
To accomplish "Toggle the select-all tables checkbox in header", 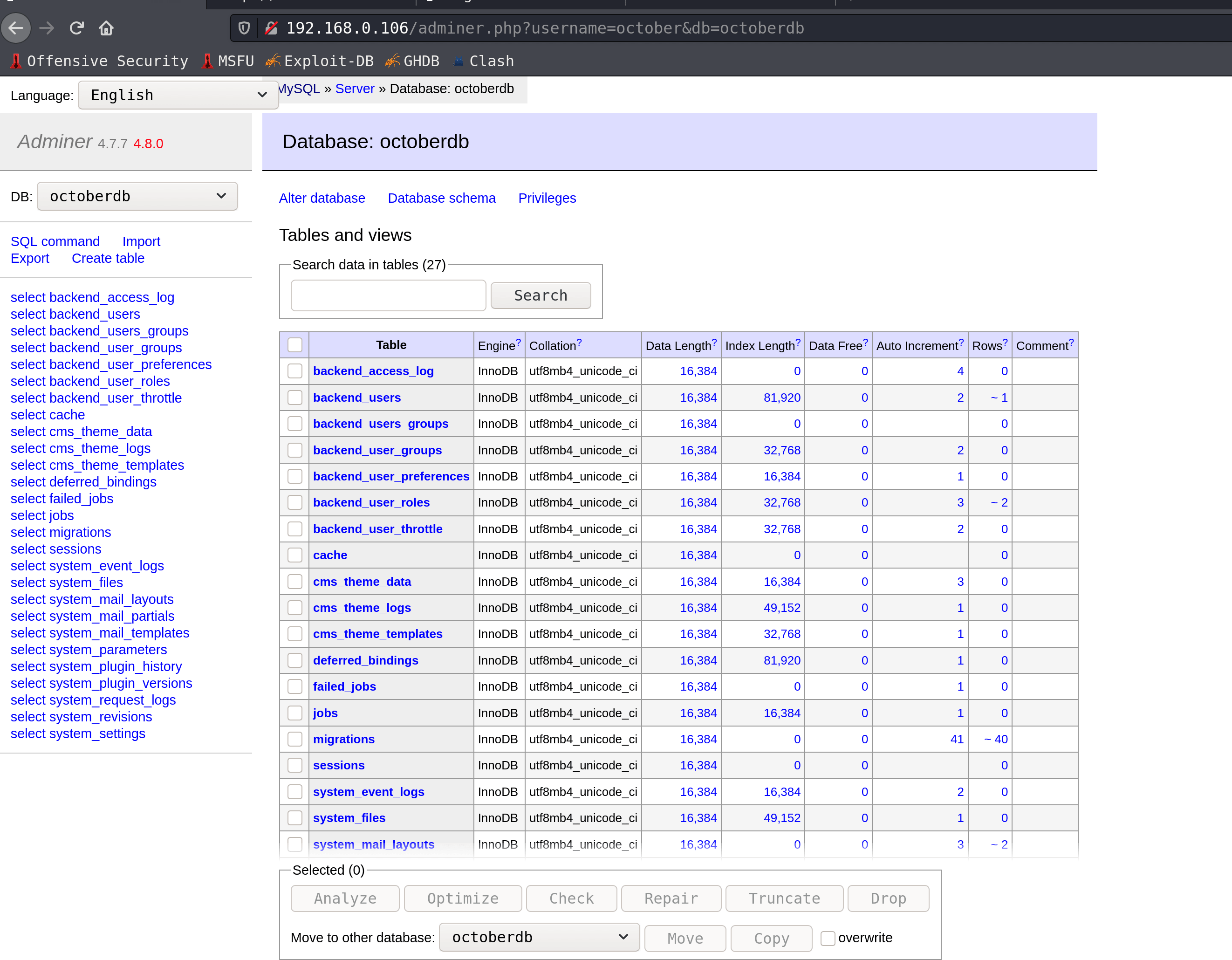I will point(294,345).
